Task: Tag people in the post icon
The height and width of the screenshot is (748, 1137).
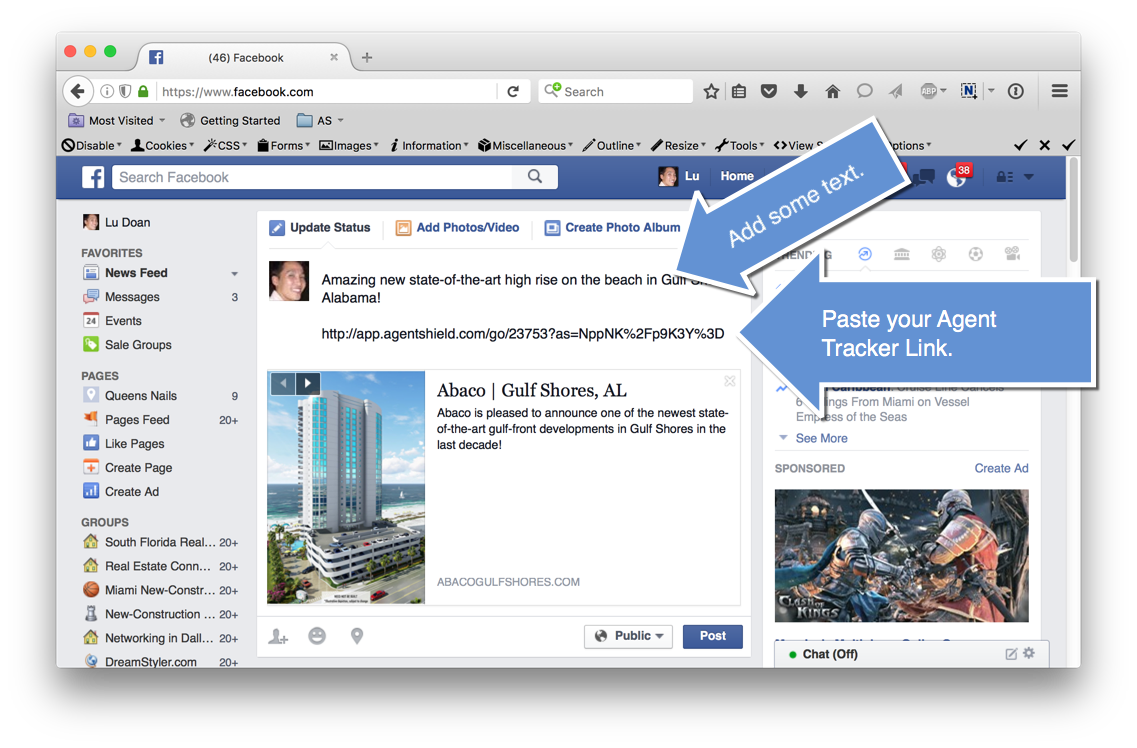Action: pos(278,636)
